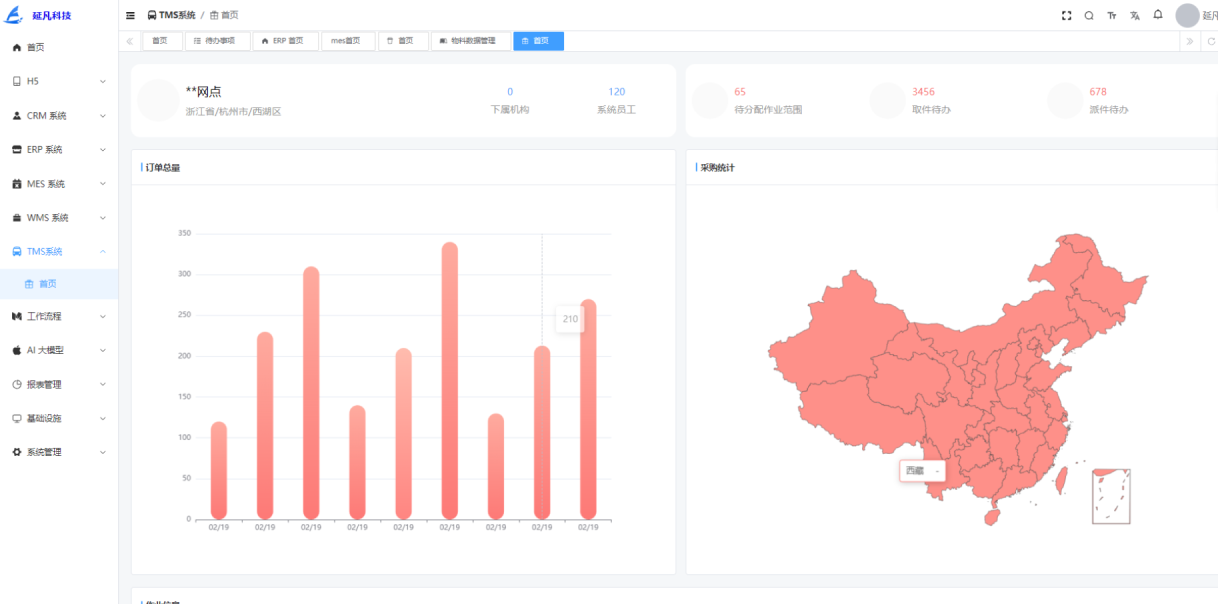Switch to the mes首页 tab
This screenshot has height=604, width=1218.
[x=348, y=41]
